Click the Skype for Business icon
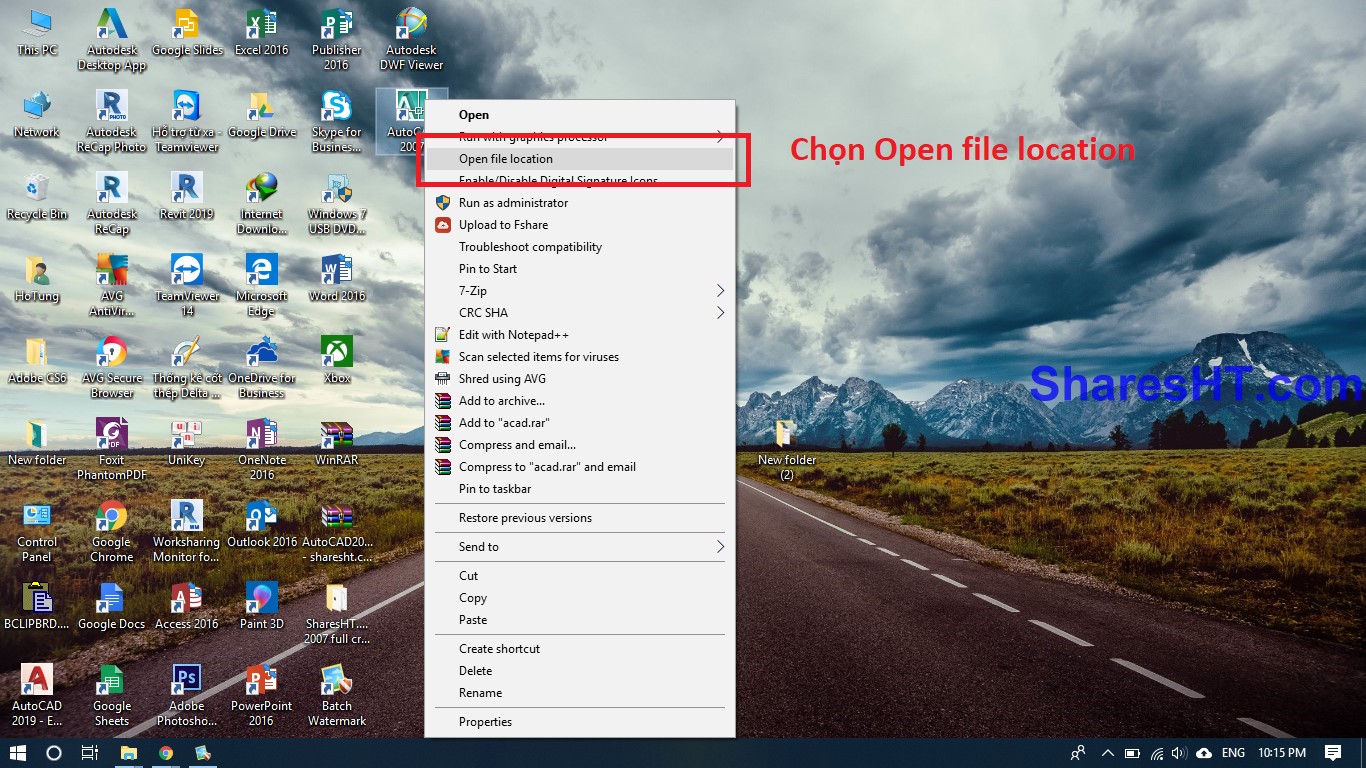The width and height of the screenshot is (1366, 768). click(337, 122)
